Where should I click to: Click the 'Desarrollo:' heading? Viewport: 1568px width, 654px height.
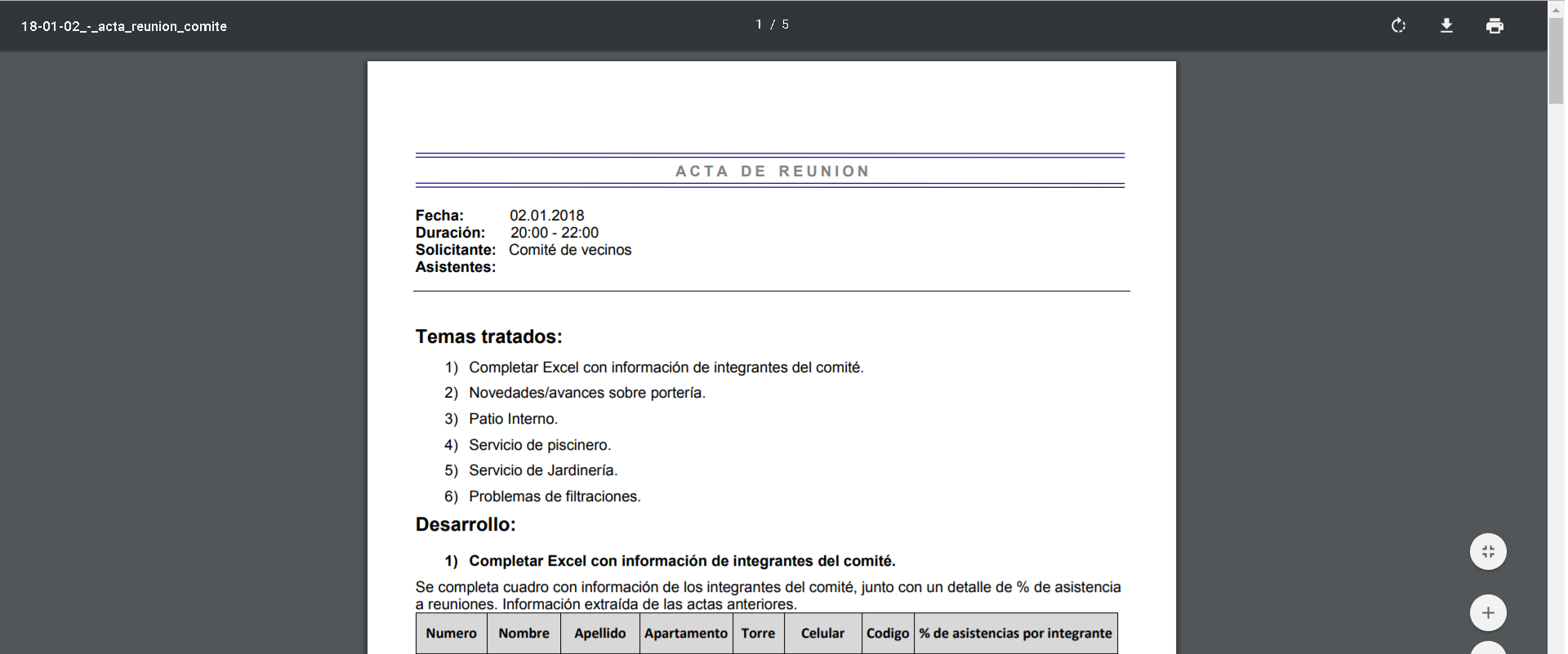pyautogui.click(x=465, y=524)
